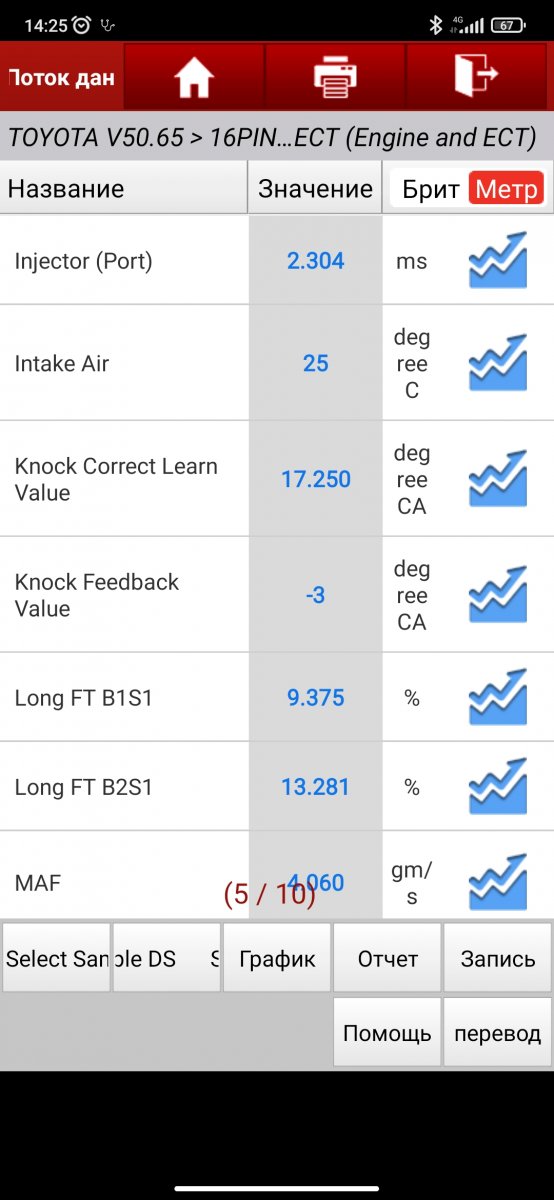This screenshot has height=1200, width=554.
Task: Open graph icon for Long FT B1S1
Action: point(497,697)
